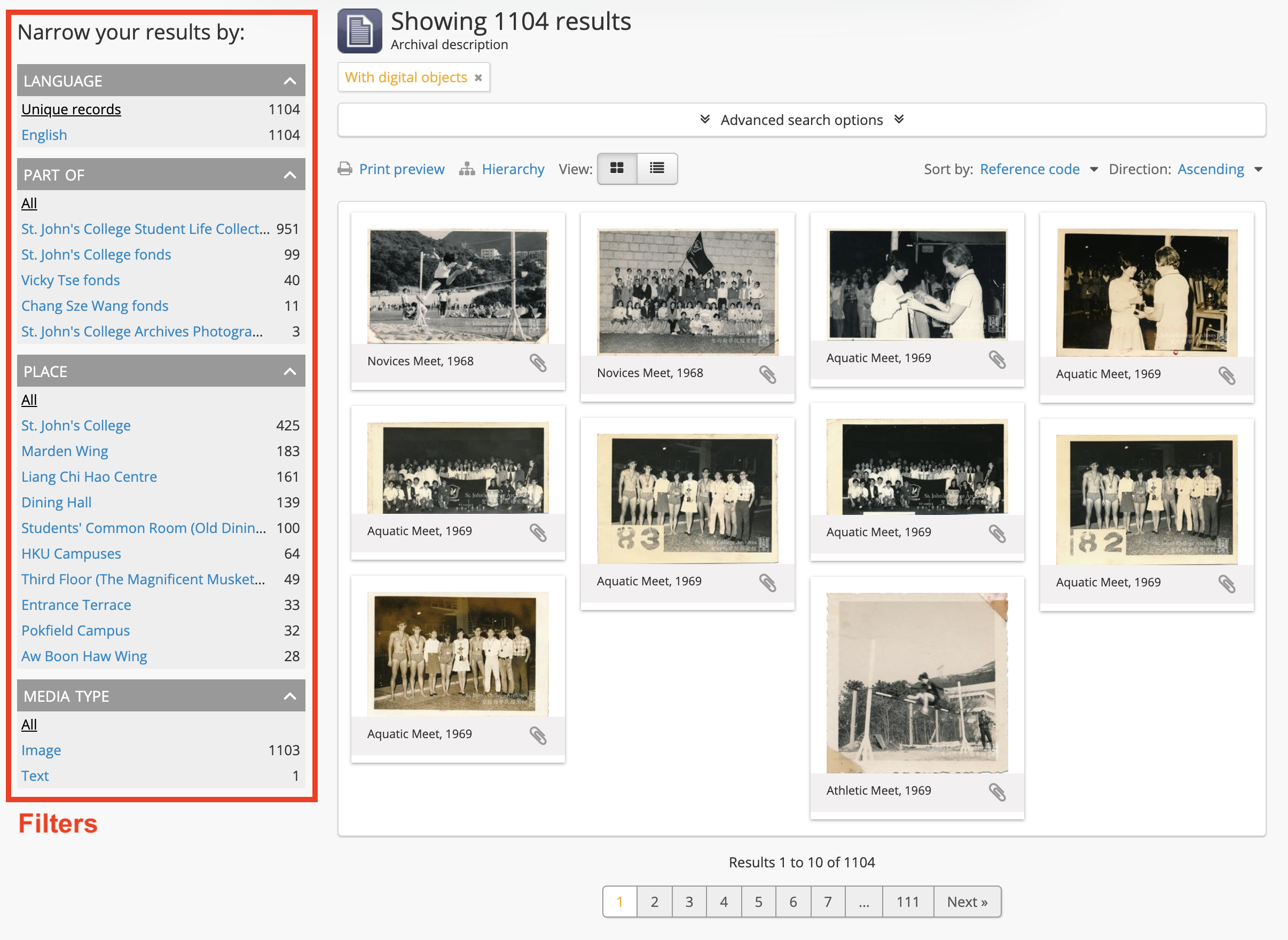Click the list view icon
This screenshot has width=1288, height=940.
[657, 169]
